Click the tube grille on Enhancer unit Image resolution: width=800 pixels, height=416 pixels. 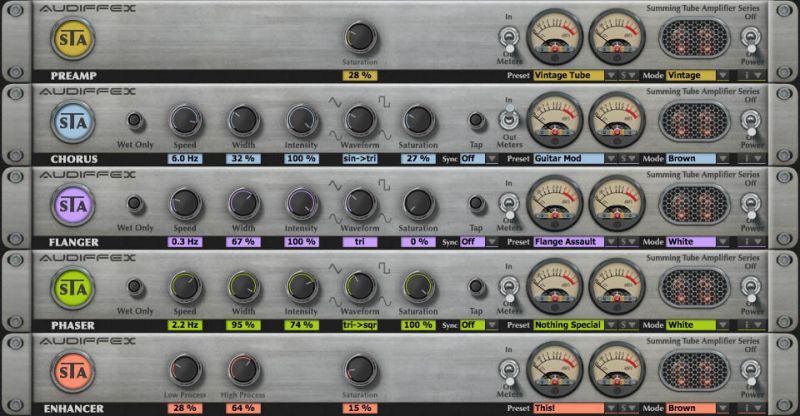[x=694, y=371]
